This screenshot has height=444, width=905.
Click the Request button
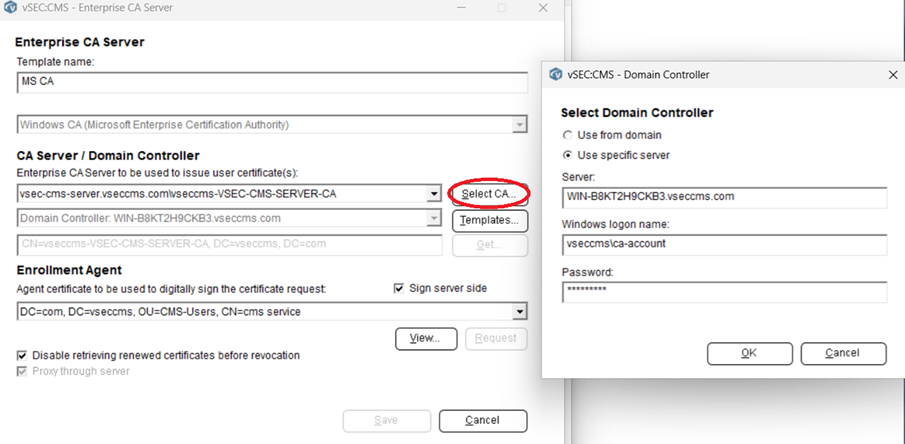[496, 339]
